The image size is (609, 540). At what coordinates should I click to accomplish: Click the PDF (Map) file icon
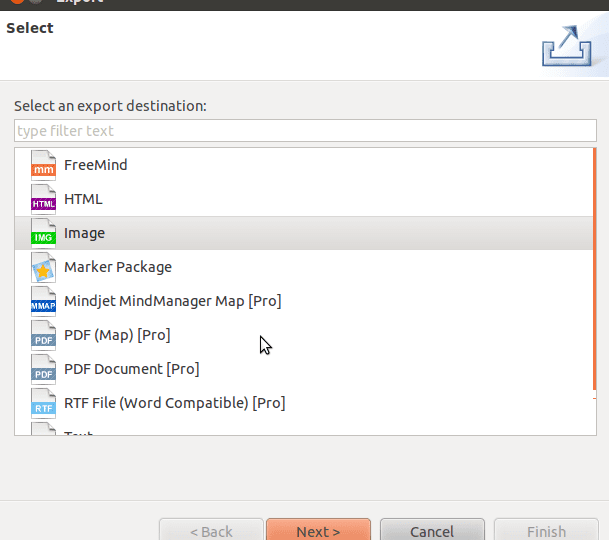[43, 335]
